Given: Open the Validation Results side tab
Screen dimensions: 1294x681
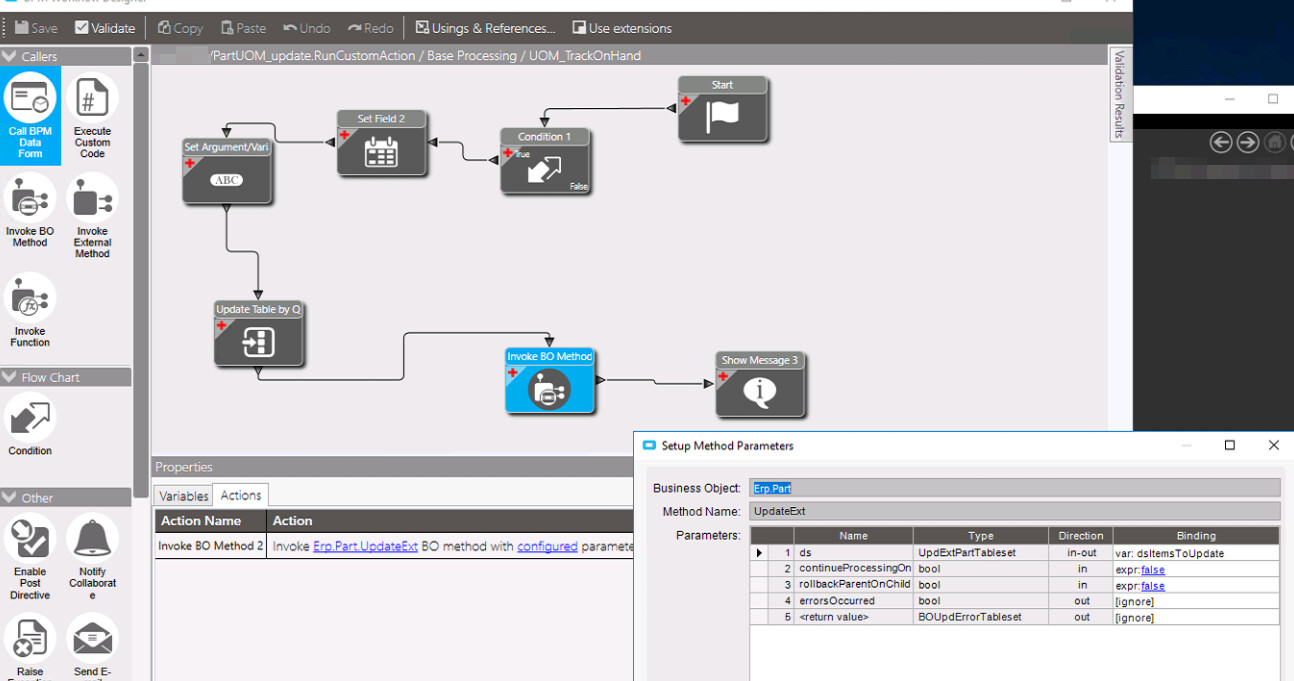Looking at the screenshot, I should click(x=1119, y=93).
